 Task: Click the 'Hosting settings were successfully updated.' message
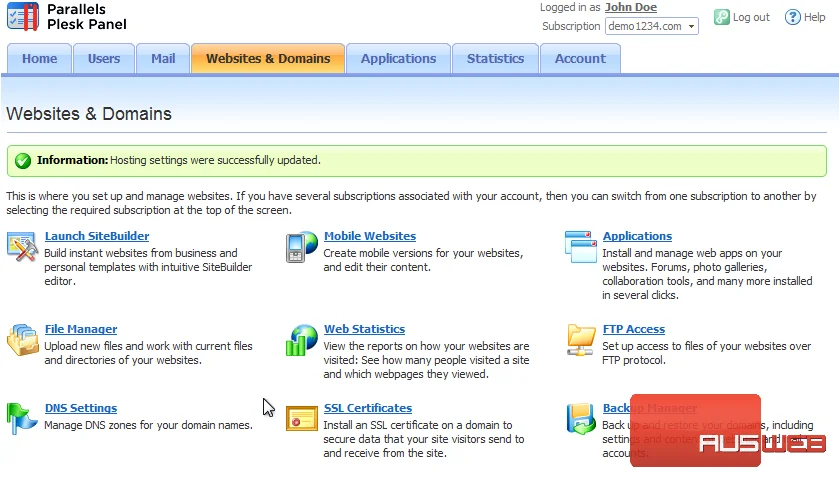point(215,160)
